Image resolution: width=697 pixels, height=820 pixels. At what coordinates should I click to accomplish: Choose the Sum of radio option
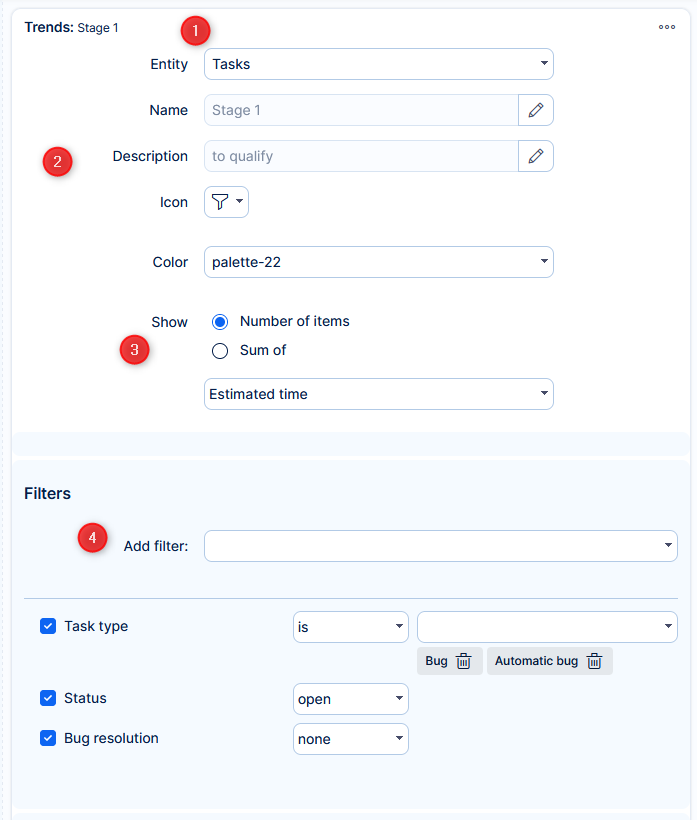[x=221, y=351]
